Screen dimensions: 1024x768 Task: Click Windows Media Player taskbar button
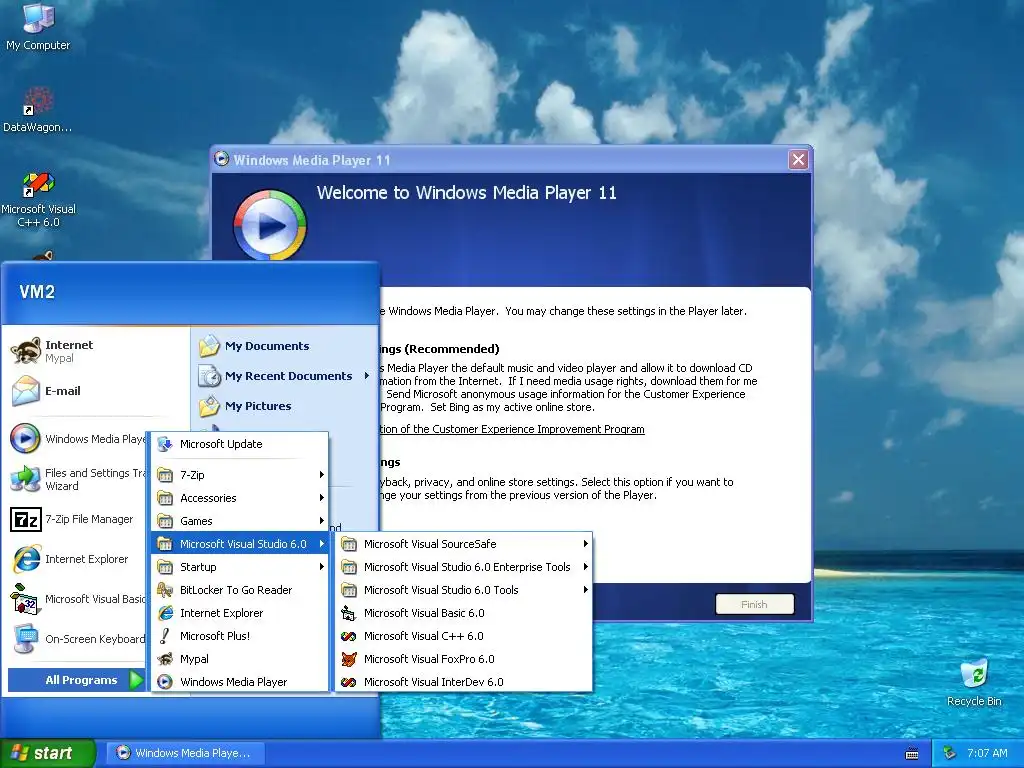(x=185, y=753)
